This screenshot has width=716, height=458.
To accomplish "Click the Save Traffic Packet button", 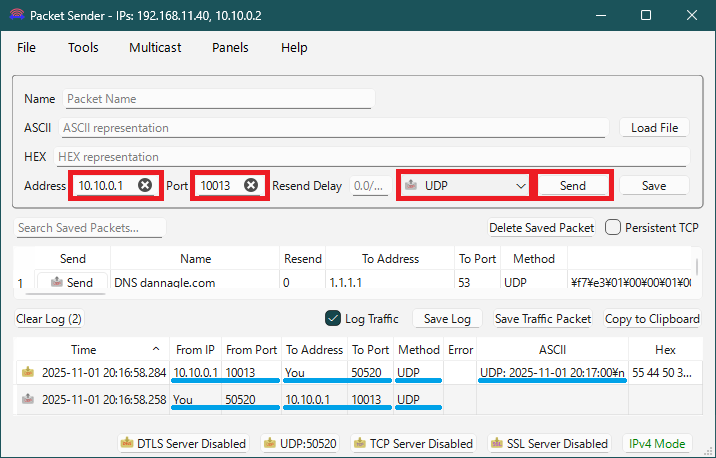I will click(x=543, y=319).
